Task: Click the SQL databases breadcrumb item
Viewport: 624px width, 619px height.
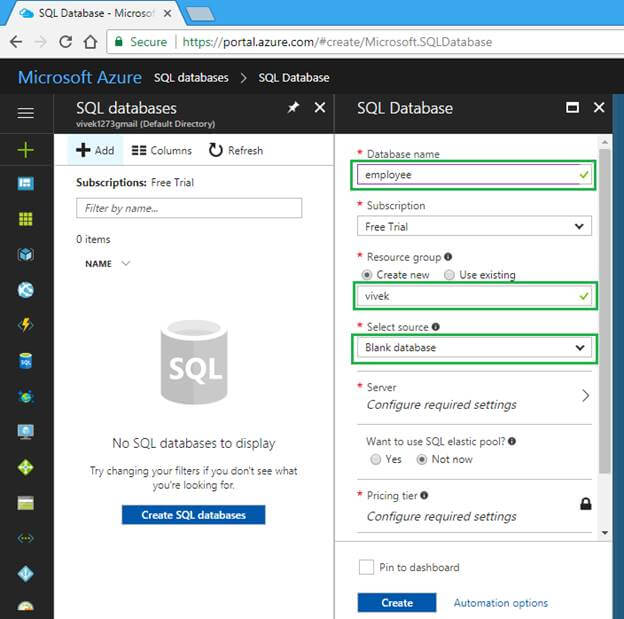Action: coord(191,77)
